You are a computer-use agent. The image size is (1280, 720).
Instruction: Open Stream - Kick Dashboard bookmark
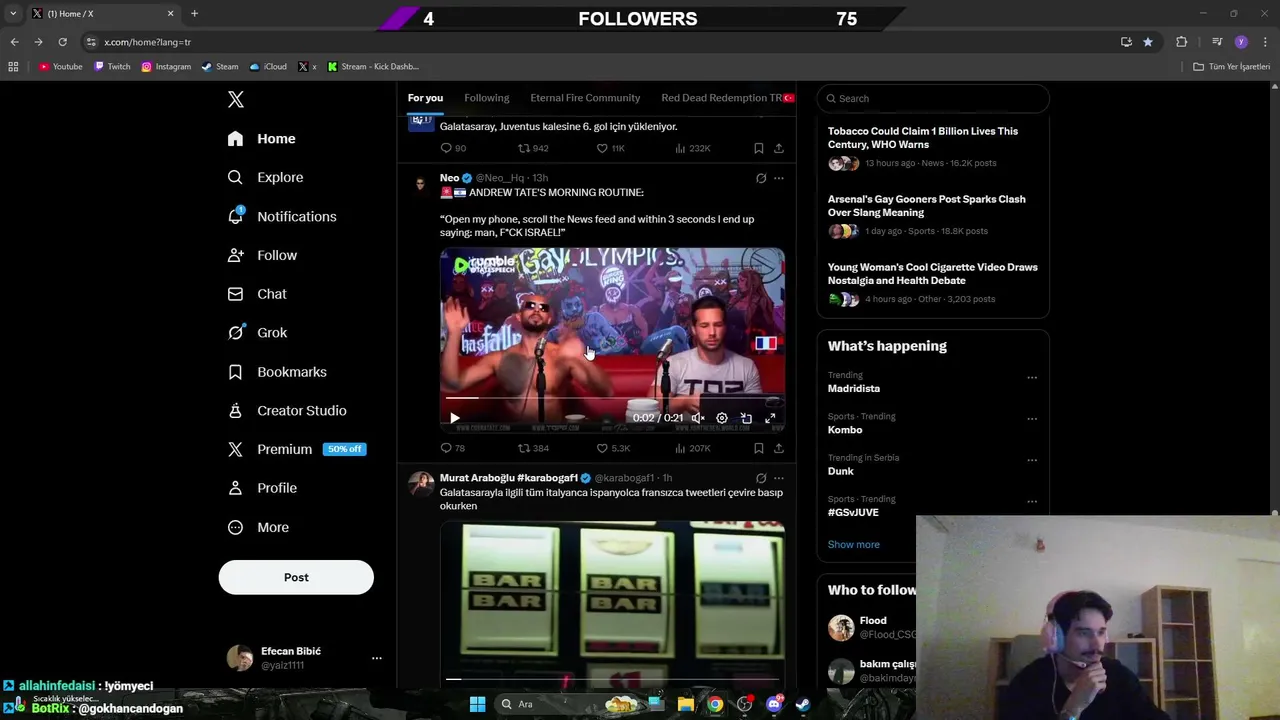click(x=373, y=67)
